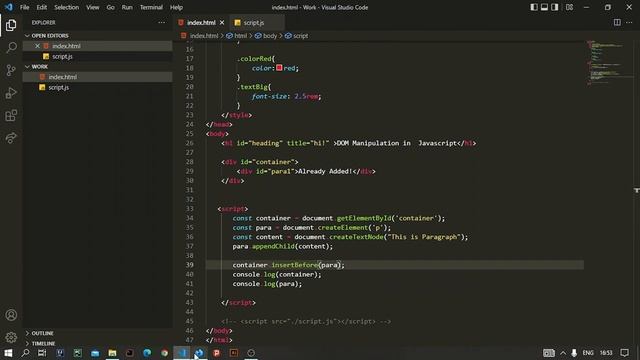
Task: Open the index.html breadcrumb dropdown
Action: (200, 36)
